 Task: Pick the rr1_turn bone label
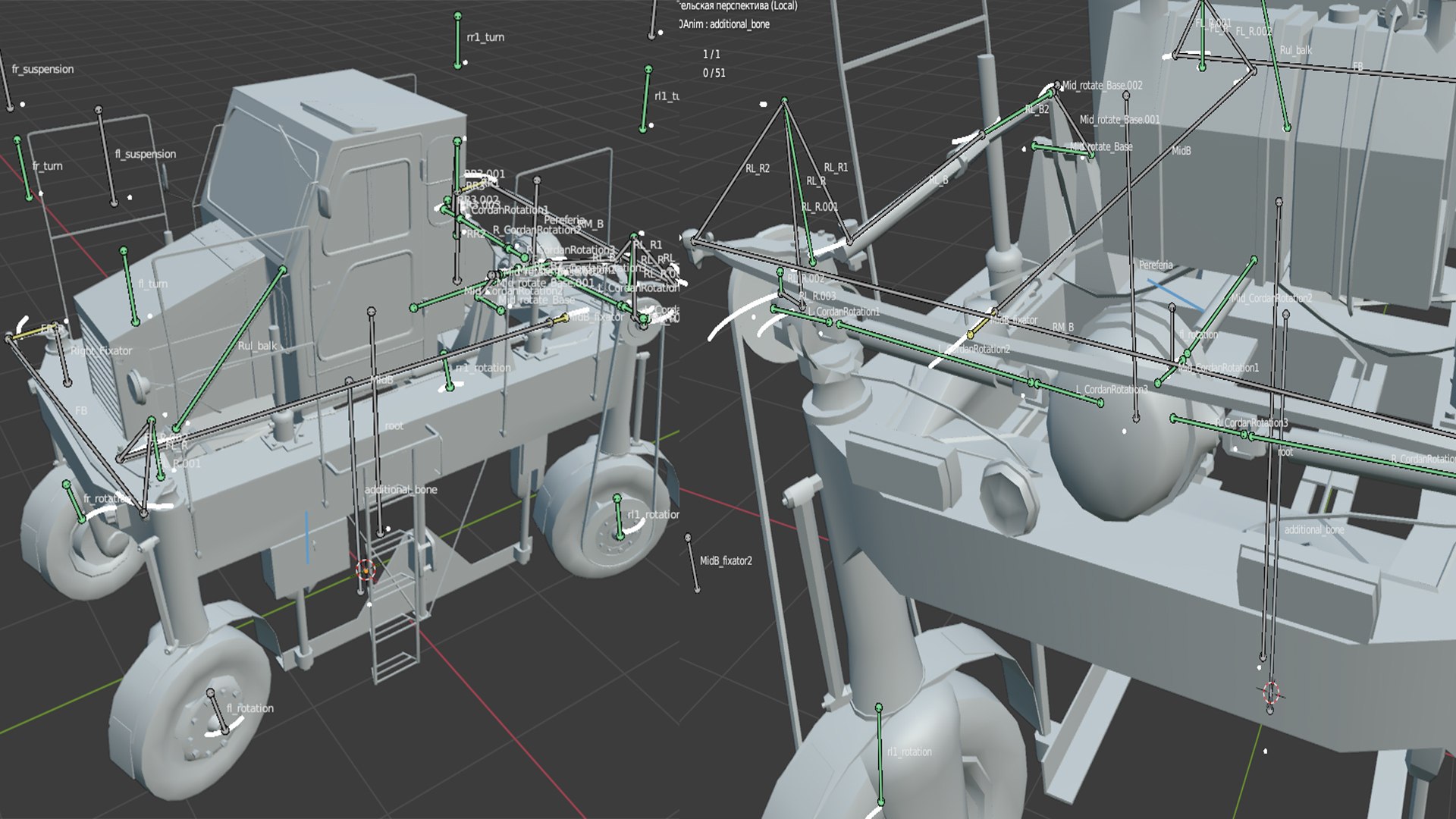tap(485, 37)
